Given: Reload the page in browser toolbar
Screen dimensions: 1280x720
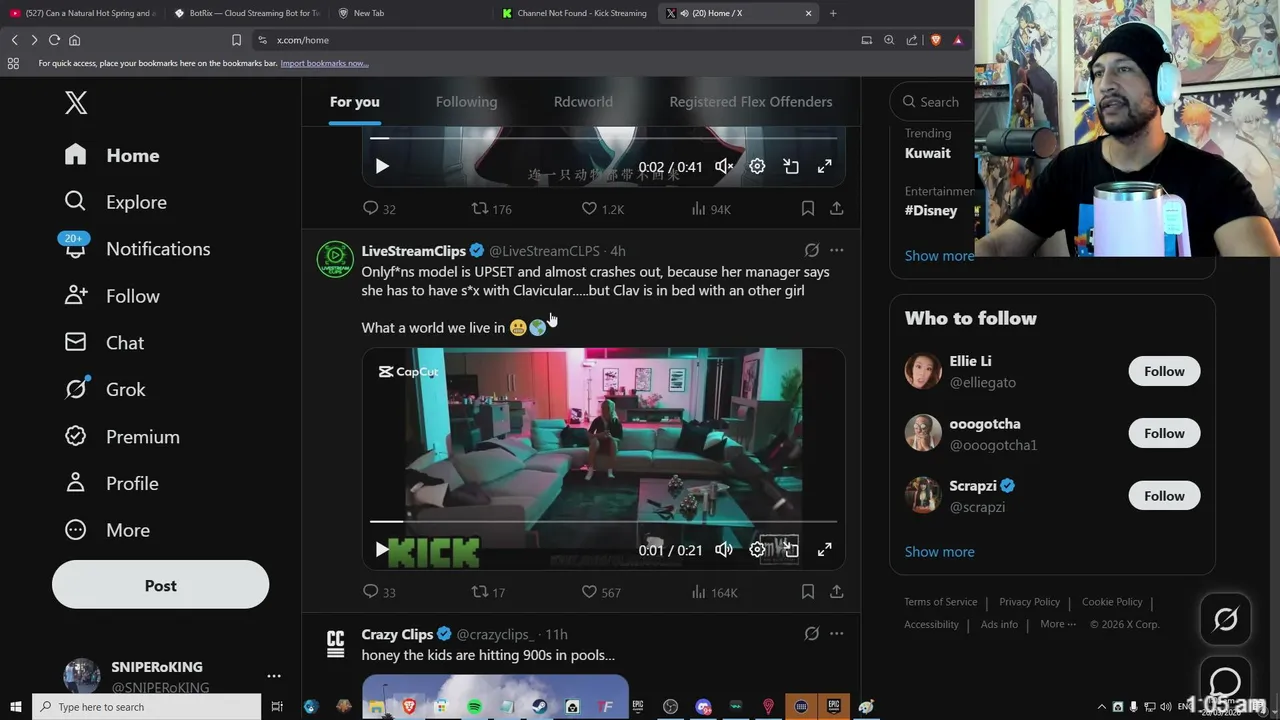Looking at the screenshot, I should click(x=54, y=40).
